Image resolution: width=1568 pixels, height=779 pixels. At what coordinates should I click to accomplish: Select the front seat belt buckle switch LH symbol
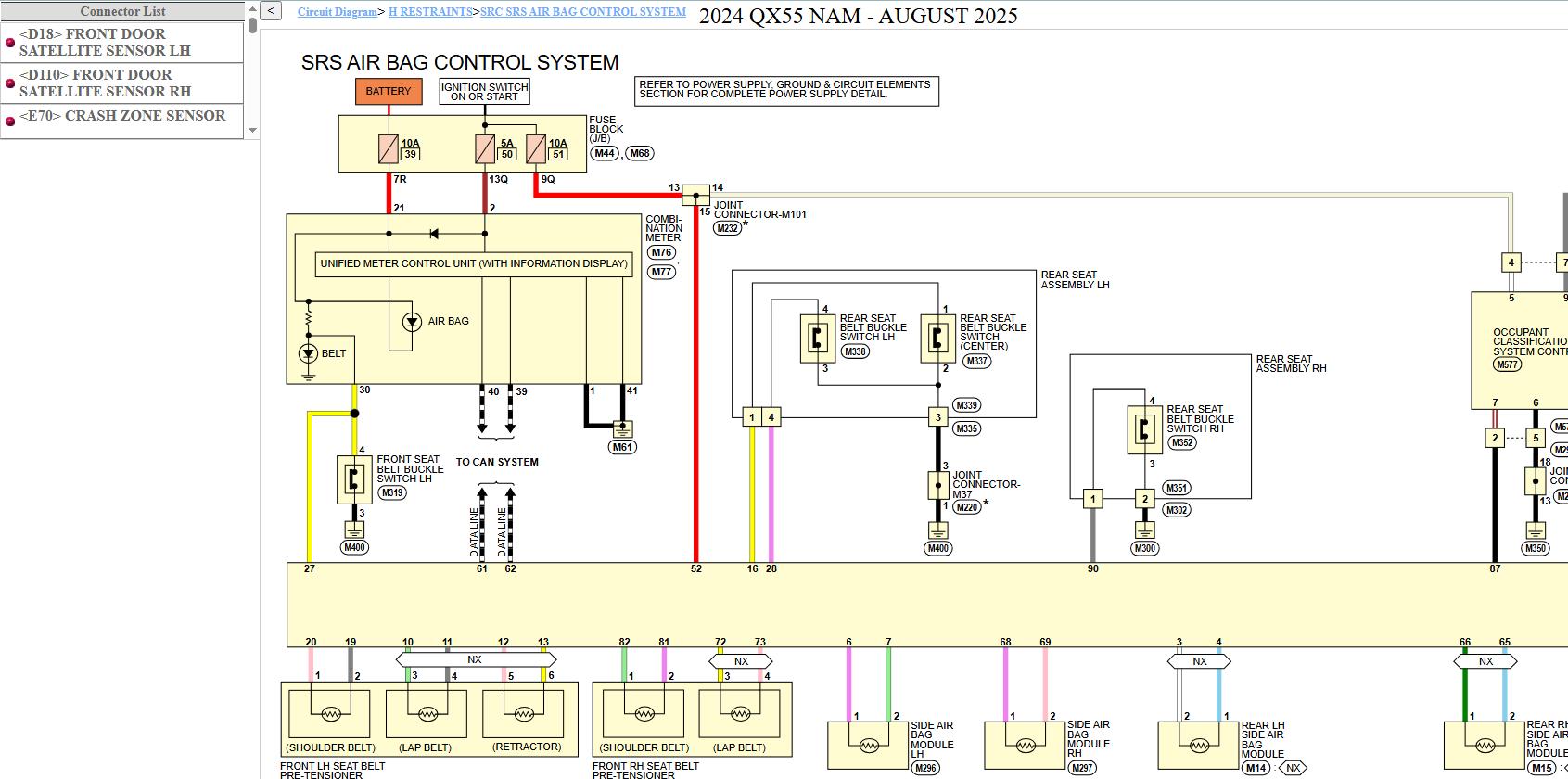click(354, 479)
